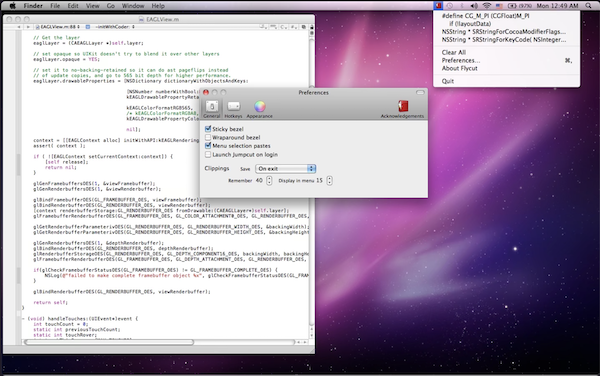
Task: Open the File menu
Action: [x=55, y=6]
